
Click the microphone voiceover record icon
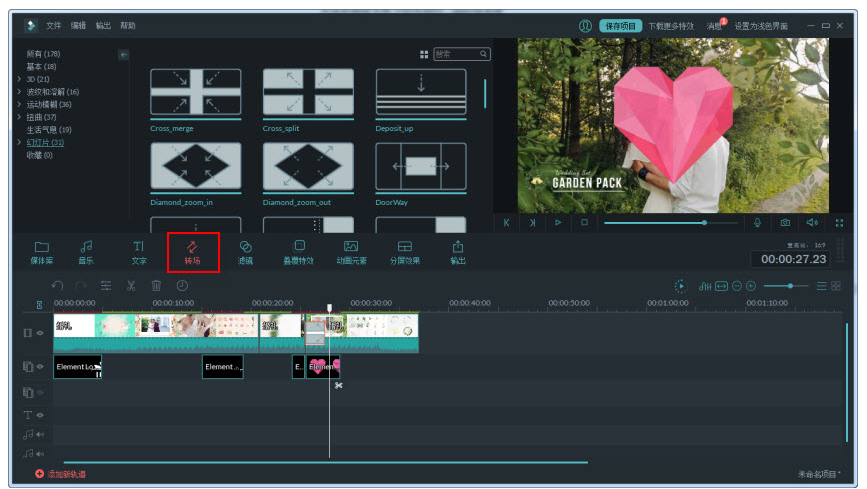(x=757, y=223)
